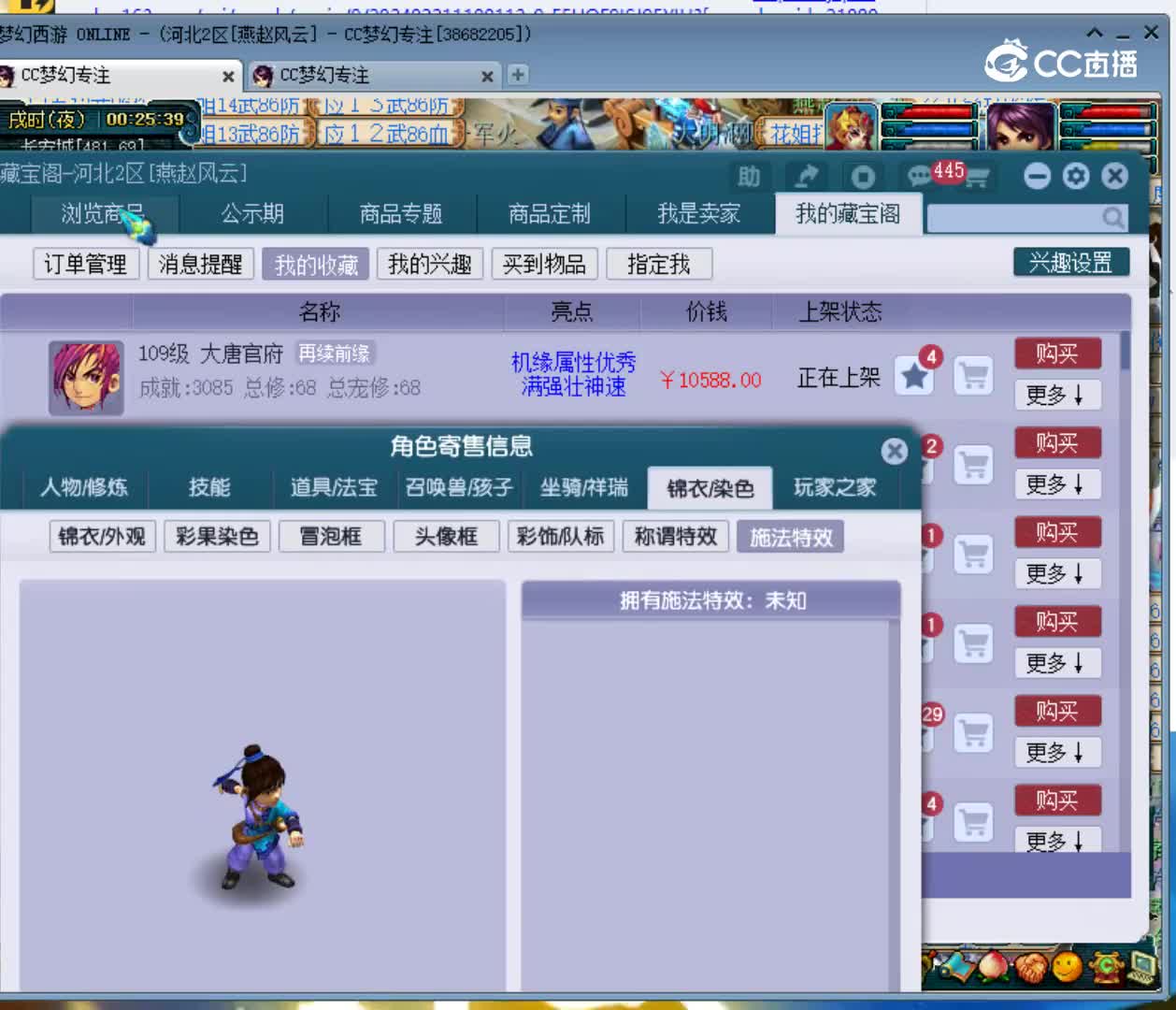Image resolution: width=1176 pixels, height=1010 pixels.
Task: Click the 大唐官府 character avatar
Action: pos(86,378)
